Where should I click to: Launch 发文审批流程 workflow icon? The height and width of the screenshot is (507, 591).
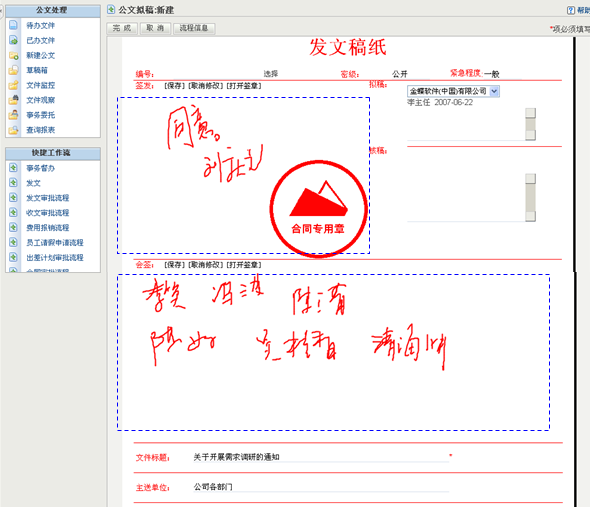(x=13, y=198)
